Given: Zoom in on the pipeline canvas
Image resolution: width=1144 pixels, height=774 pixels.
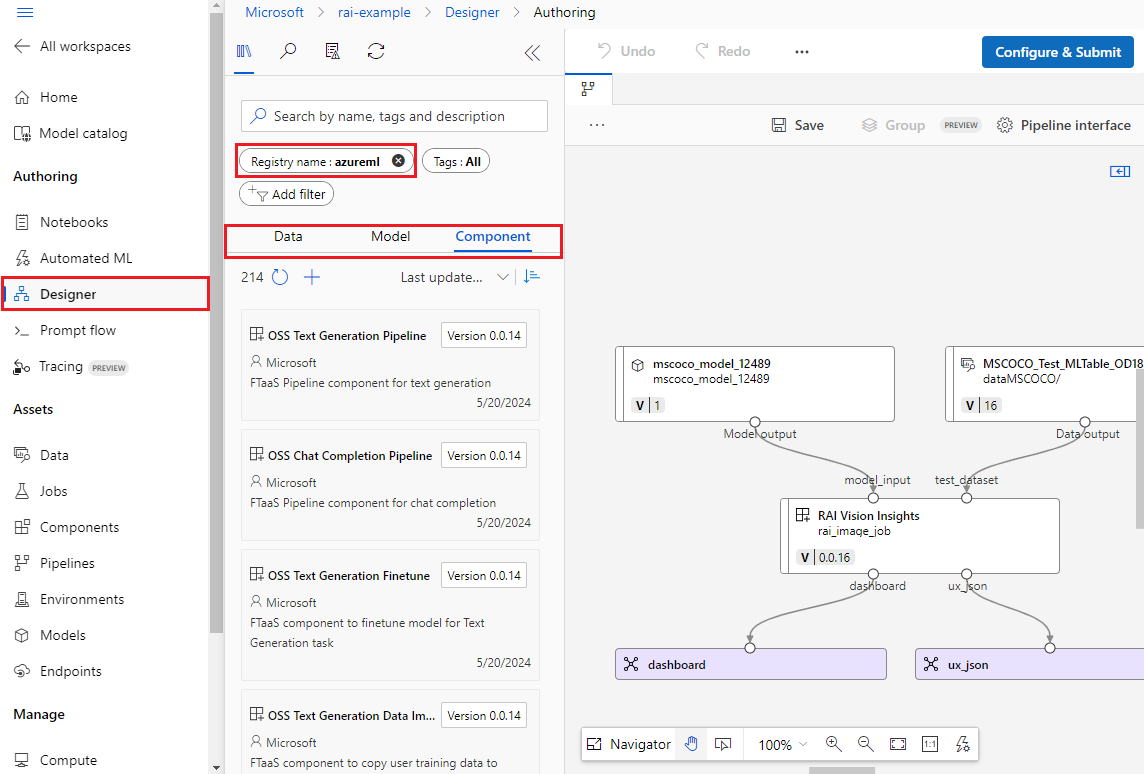Looking at the screenshot, I should point(833,744).
